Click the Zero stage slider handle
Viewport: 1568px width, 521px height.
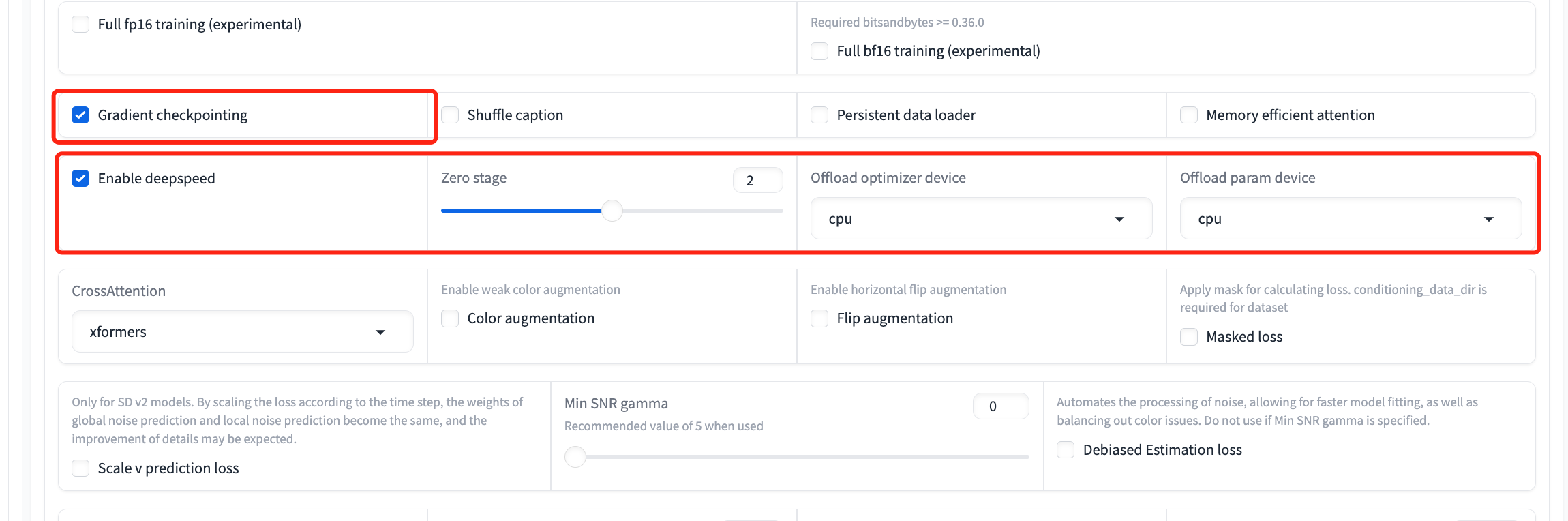(x=612, y=211)
